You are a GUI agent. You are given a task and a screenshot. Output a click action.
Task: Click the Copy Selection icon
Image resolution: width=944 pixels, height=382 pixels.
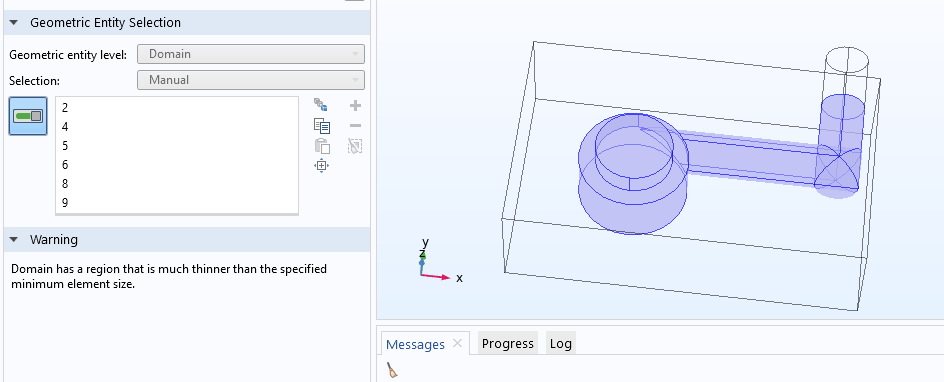(x=321, y=126)
